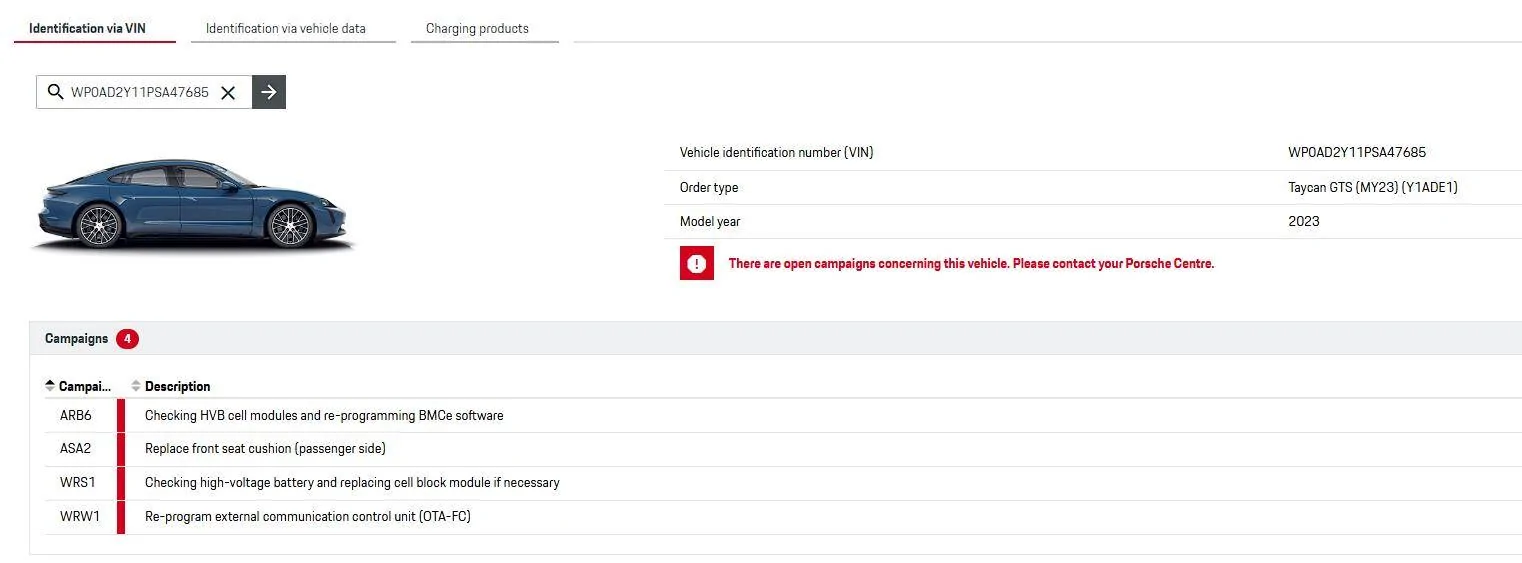
Task: Clear the VIN field with the X icon
Action: pos(228,92)
